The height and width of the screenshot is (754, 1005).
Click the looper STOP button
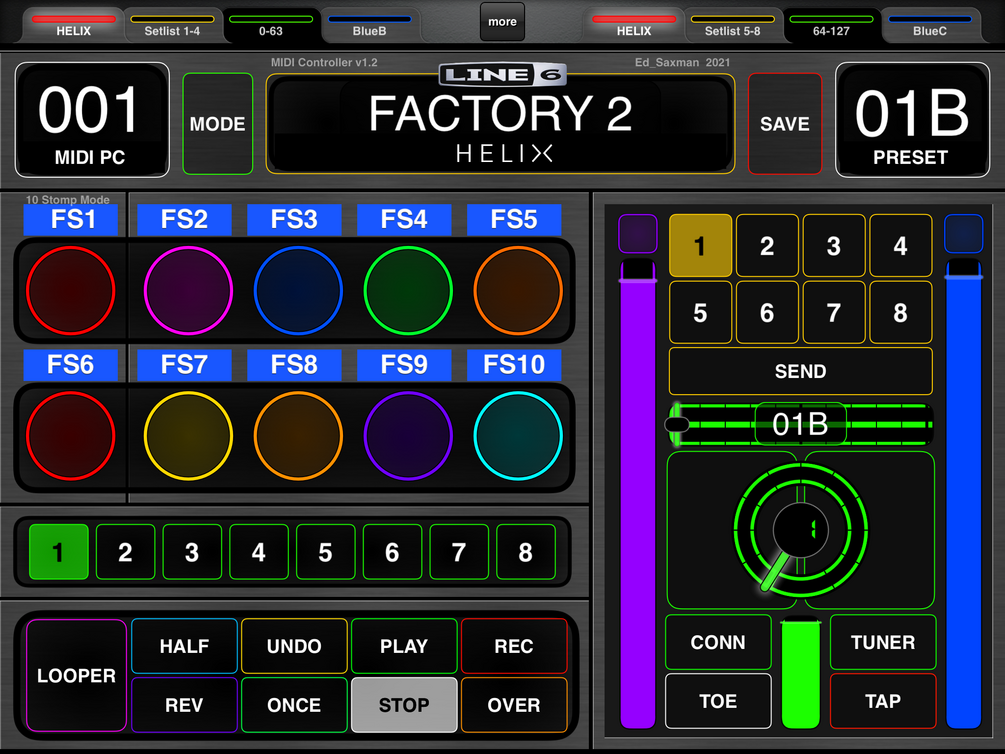tap(404, 705)
